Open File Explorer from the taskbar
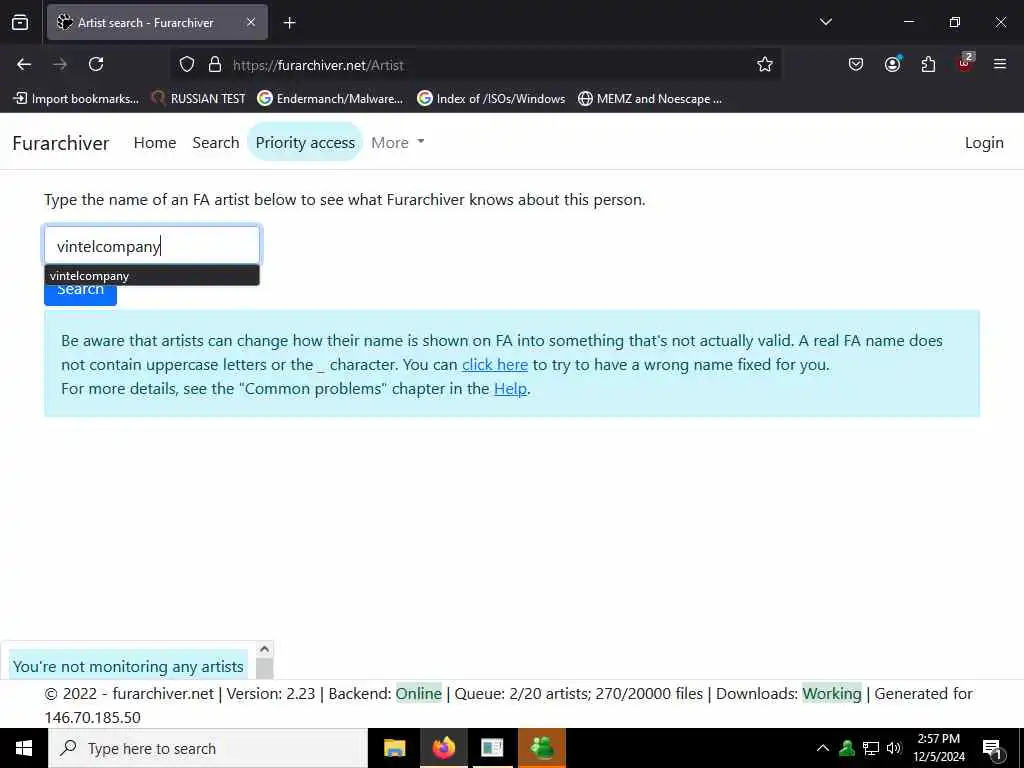Image resolution: width=1024 pixels, height=768 pixels. point(394,748)
